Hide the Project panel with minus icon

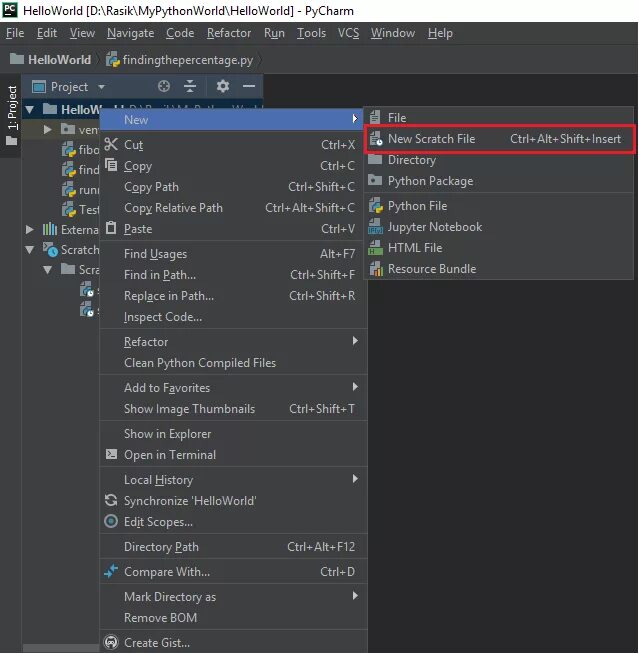249,86
